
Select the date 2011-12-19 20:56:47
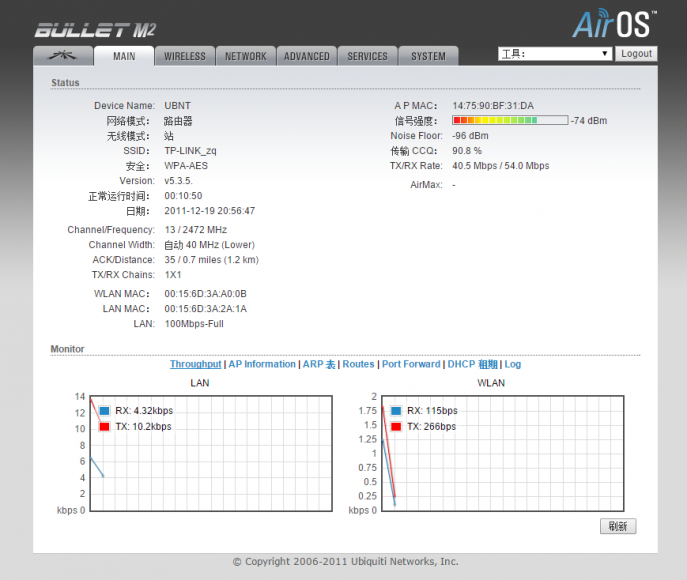[x=209, y=211]
